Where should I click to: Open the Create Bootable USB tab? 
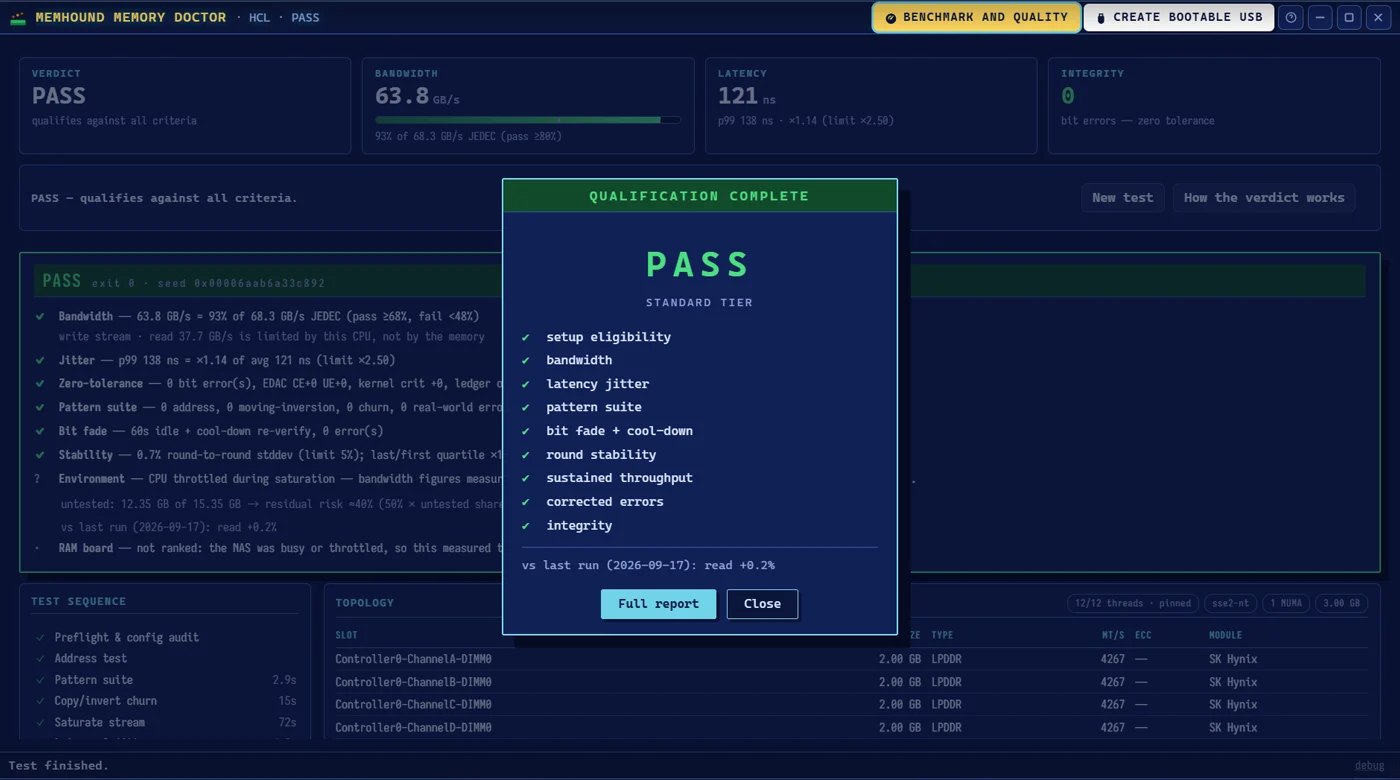pyautogui.click(x=1179, y=18)
